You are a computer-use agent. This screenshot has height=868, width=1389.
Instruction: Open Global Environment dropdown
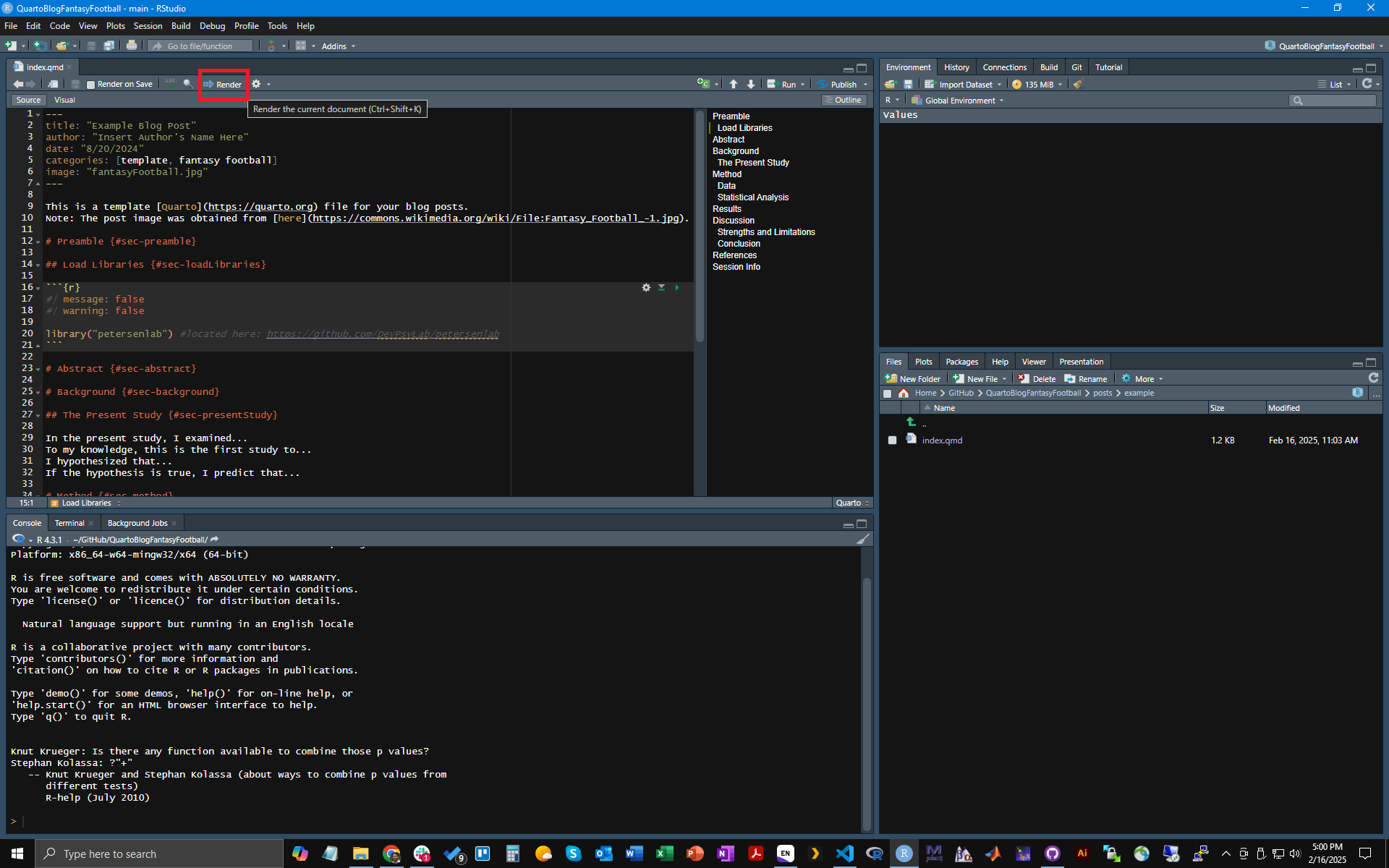pyautogui.click(x=957, y=100)
